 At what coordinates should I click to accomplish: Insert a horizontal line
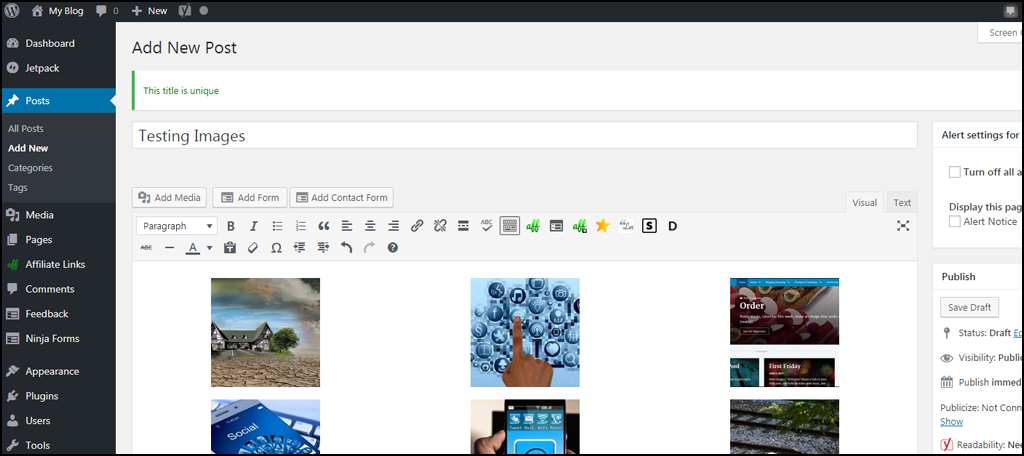click(170, 248)
